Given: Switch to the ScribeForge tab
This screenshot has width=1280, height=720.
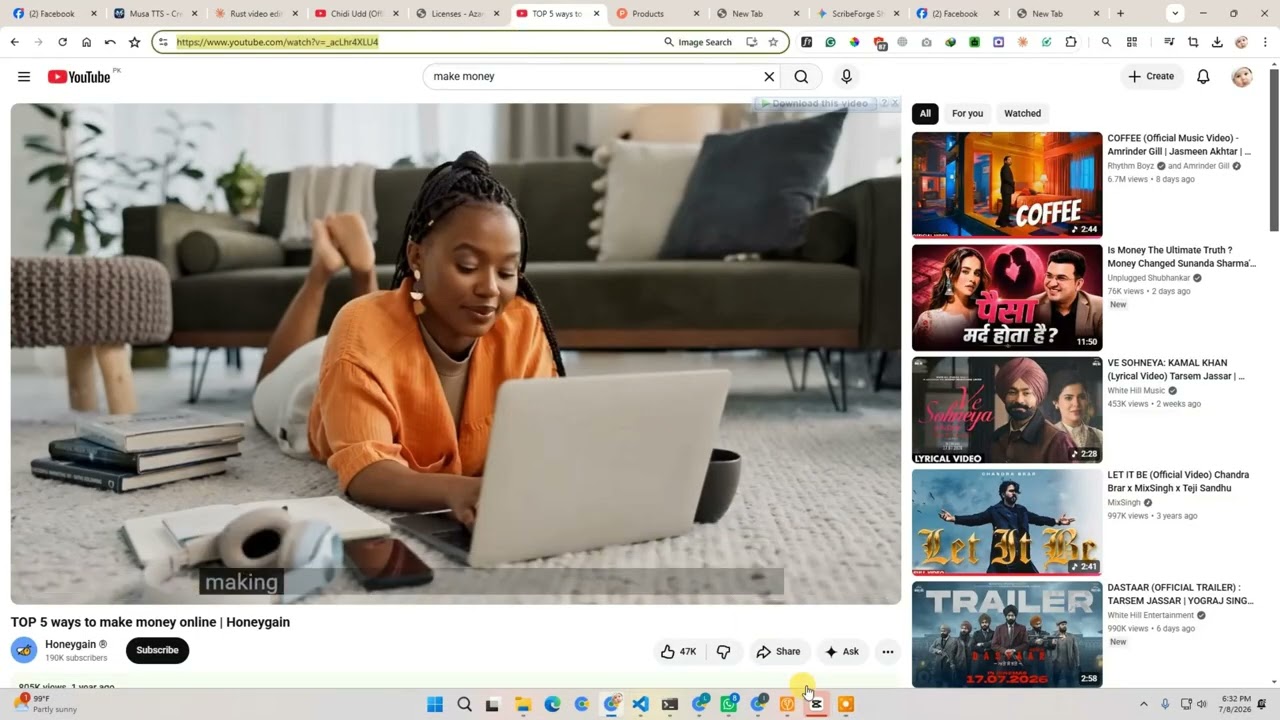Looking at the screenshot, I should click(858, 14).
